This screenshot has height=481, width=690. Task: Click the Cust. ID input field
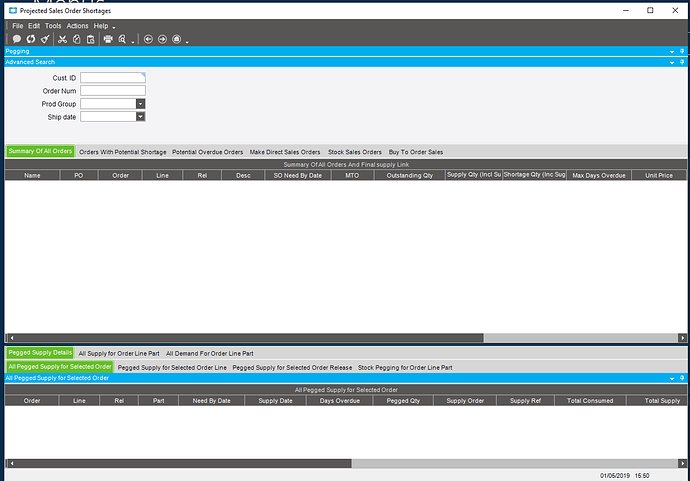tap(113, 78)
